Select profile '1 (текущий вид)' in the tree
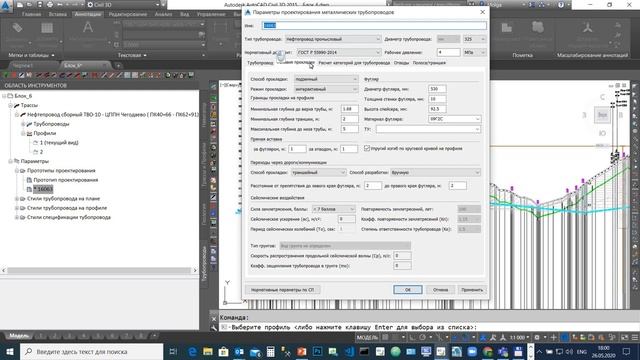Screen dimensions: 640x360 pyautogui.click(x=59, y=142)
